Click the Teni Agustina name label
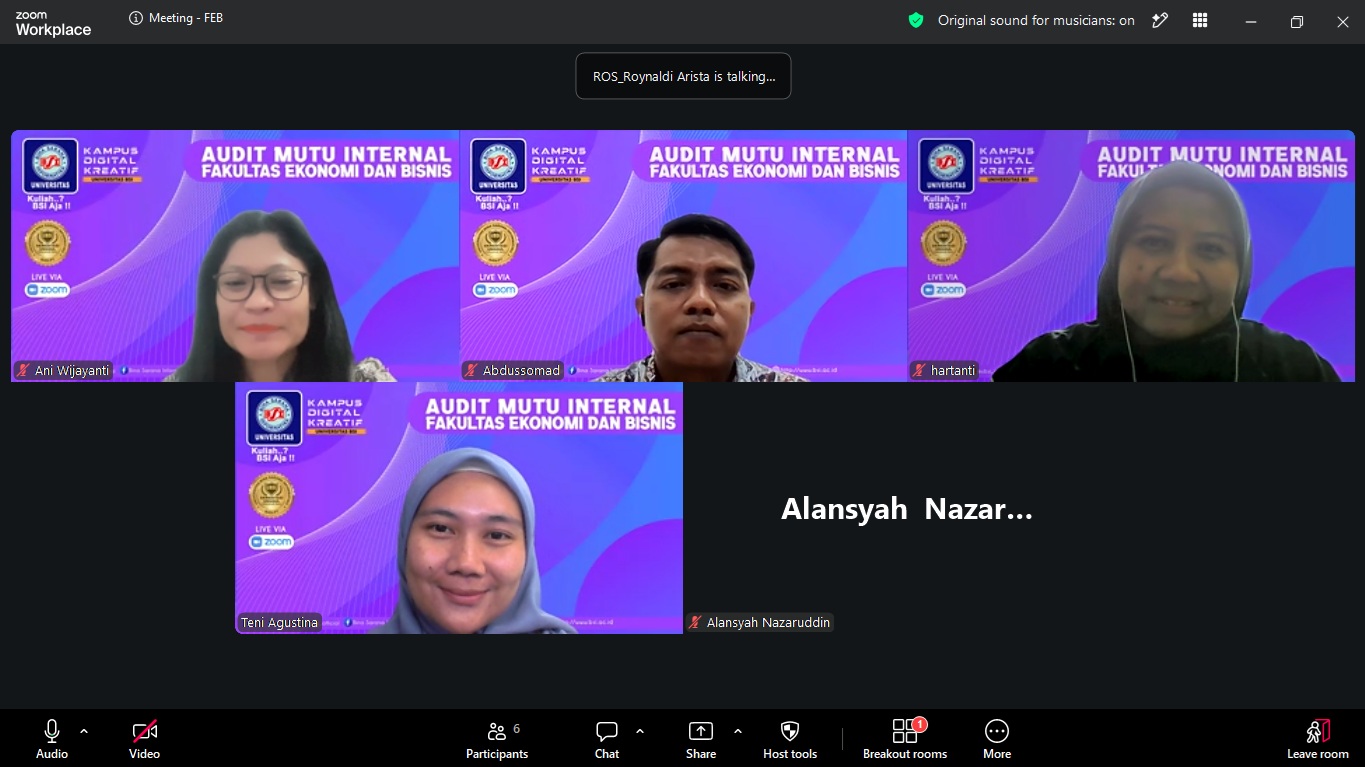The image size is (1365, 767). coord(279,622)
